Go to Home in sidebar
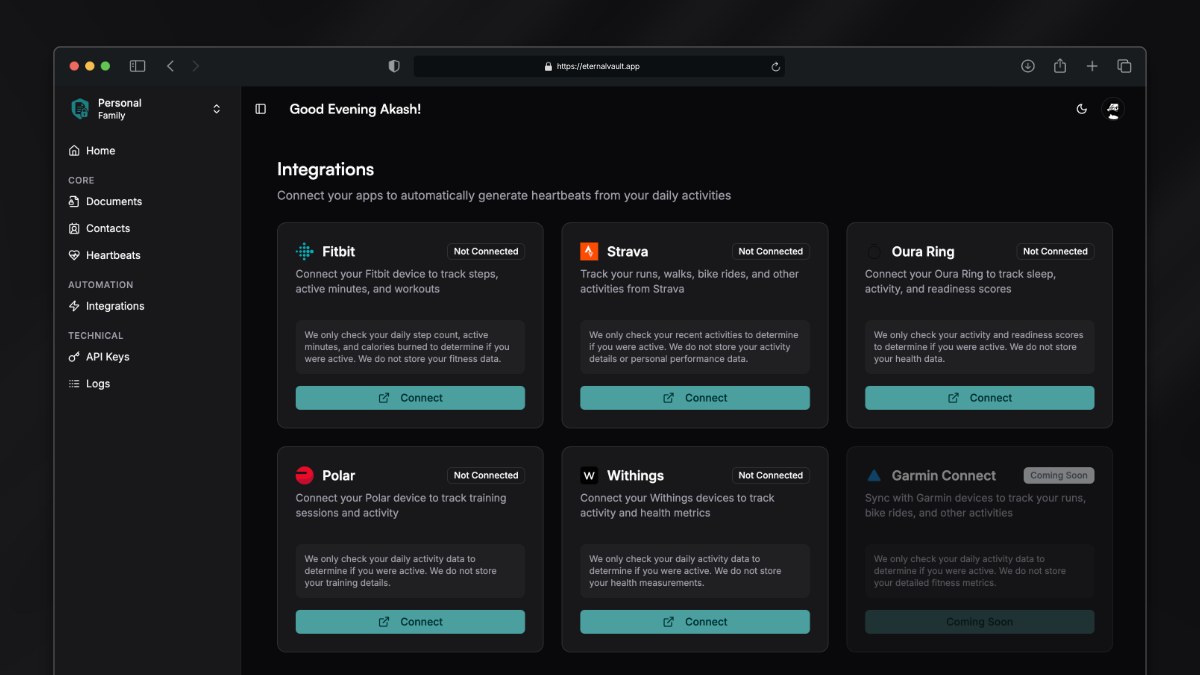This screenshot has height=675, width=1200. click(x=146, y=151)
